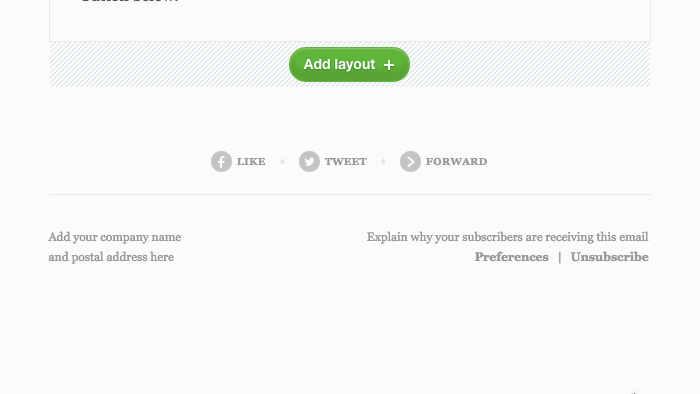Edit the 'Add your company name' line
Viewport: 700px width, 394px height.
pyautogui.click(x=115, y=237)
